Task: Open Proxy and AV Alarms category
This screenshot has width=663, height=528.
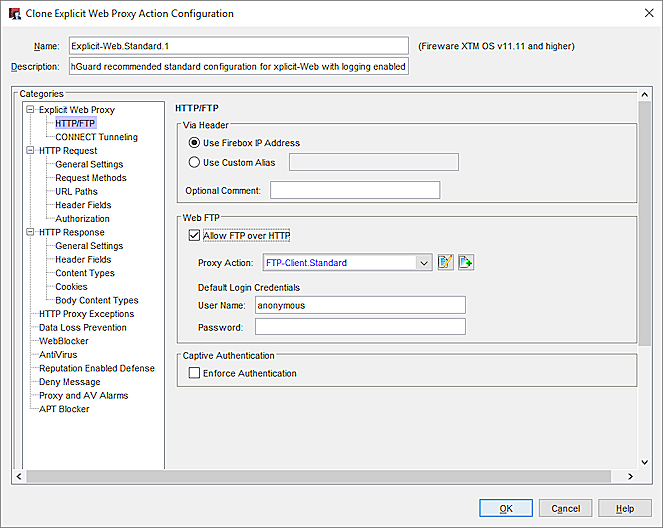Action: tap(84, 396)
